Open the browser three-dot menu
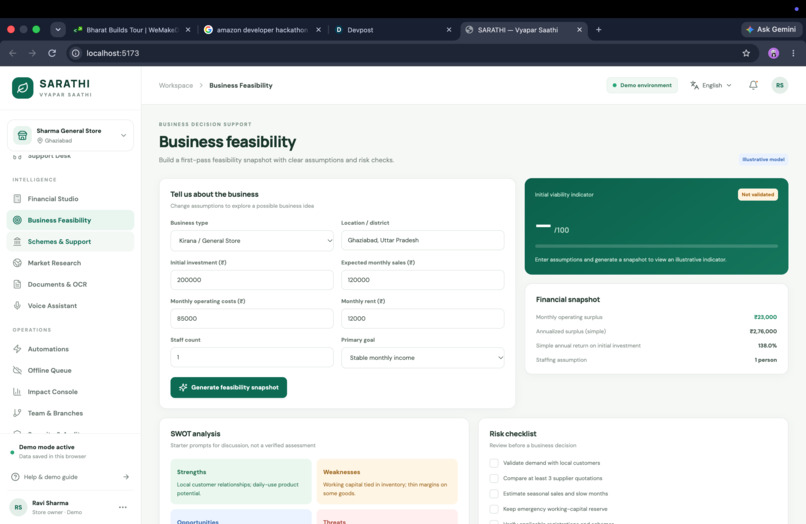The height and width of the screenshot is (524, 806). pos(793,53)
